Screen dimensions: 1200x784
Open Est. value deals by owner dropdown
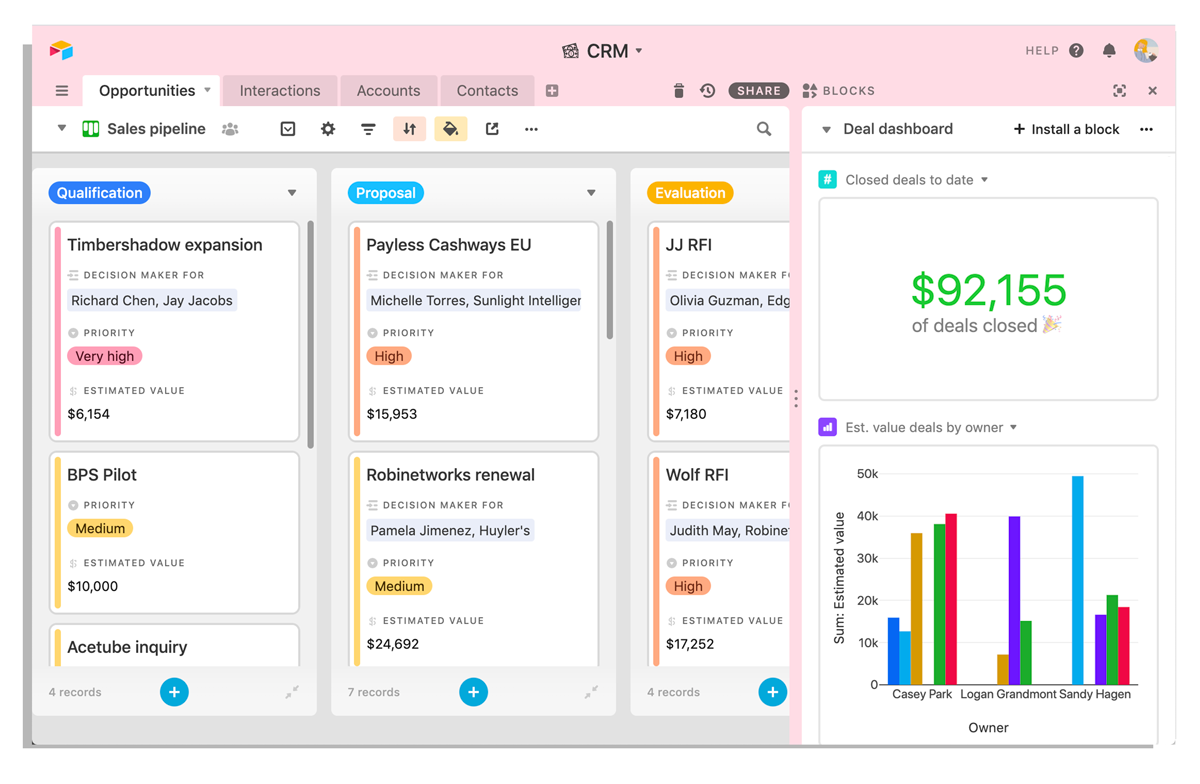[x=1013, y=428]
